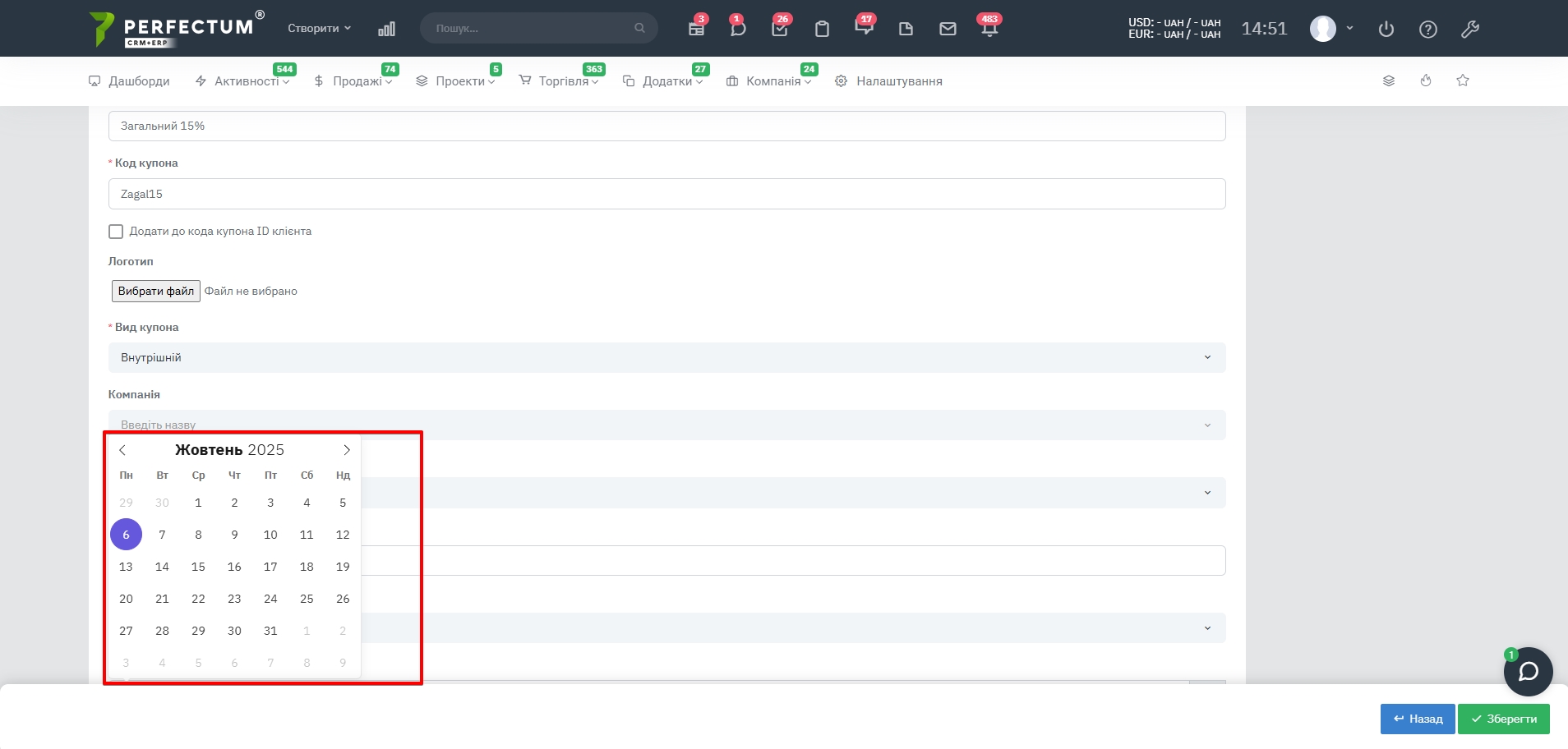Toggle 'Додати до кода купона ID клієнта' checkbox

tap(116, 232)
